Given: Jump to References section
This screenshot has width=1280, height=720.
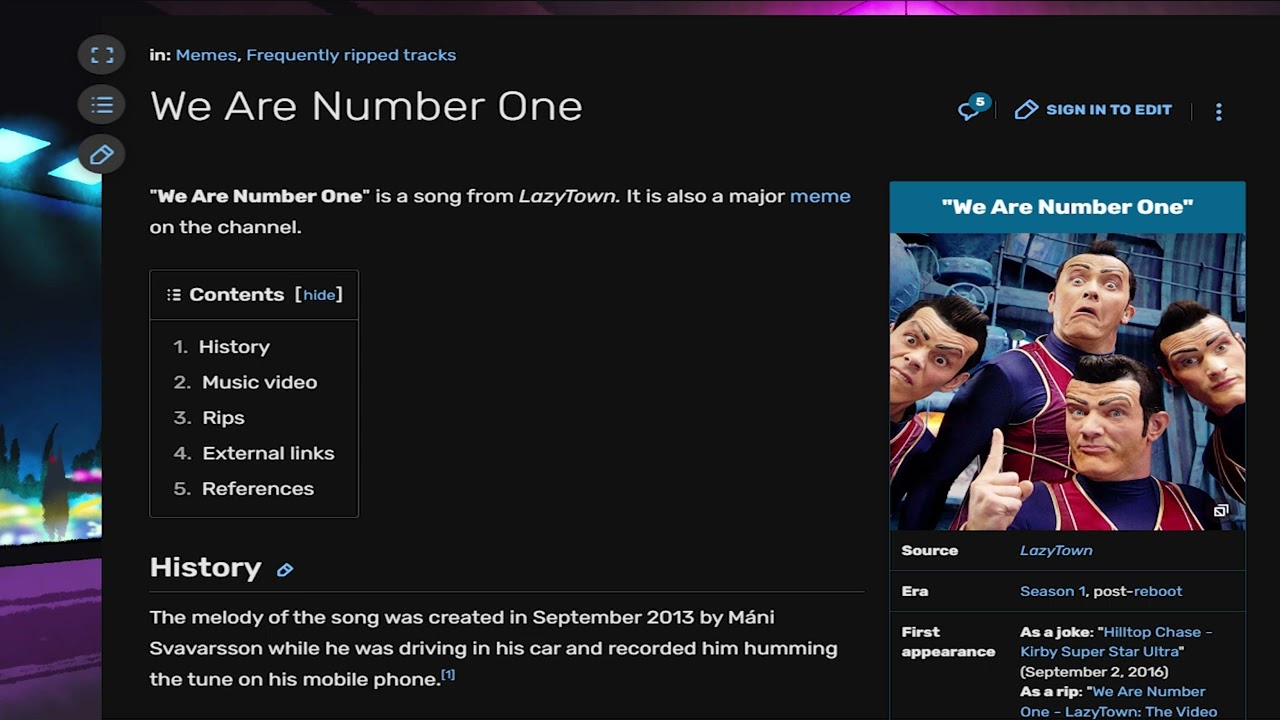Looking at the screenshot, I should 258,489.
